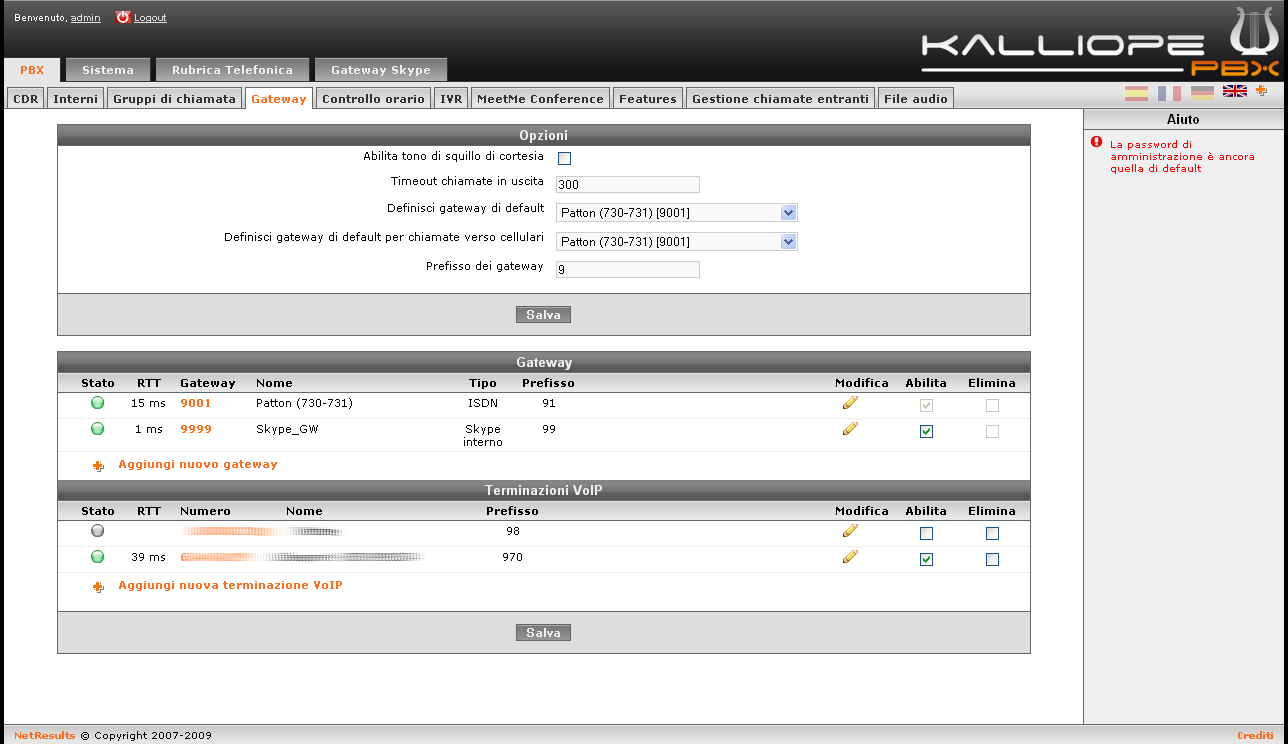This screenshot has height=744, width=1288.
Task: Switch to the Interni tab
Action: 76,99
